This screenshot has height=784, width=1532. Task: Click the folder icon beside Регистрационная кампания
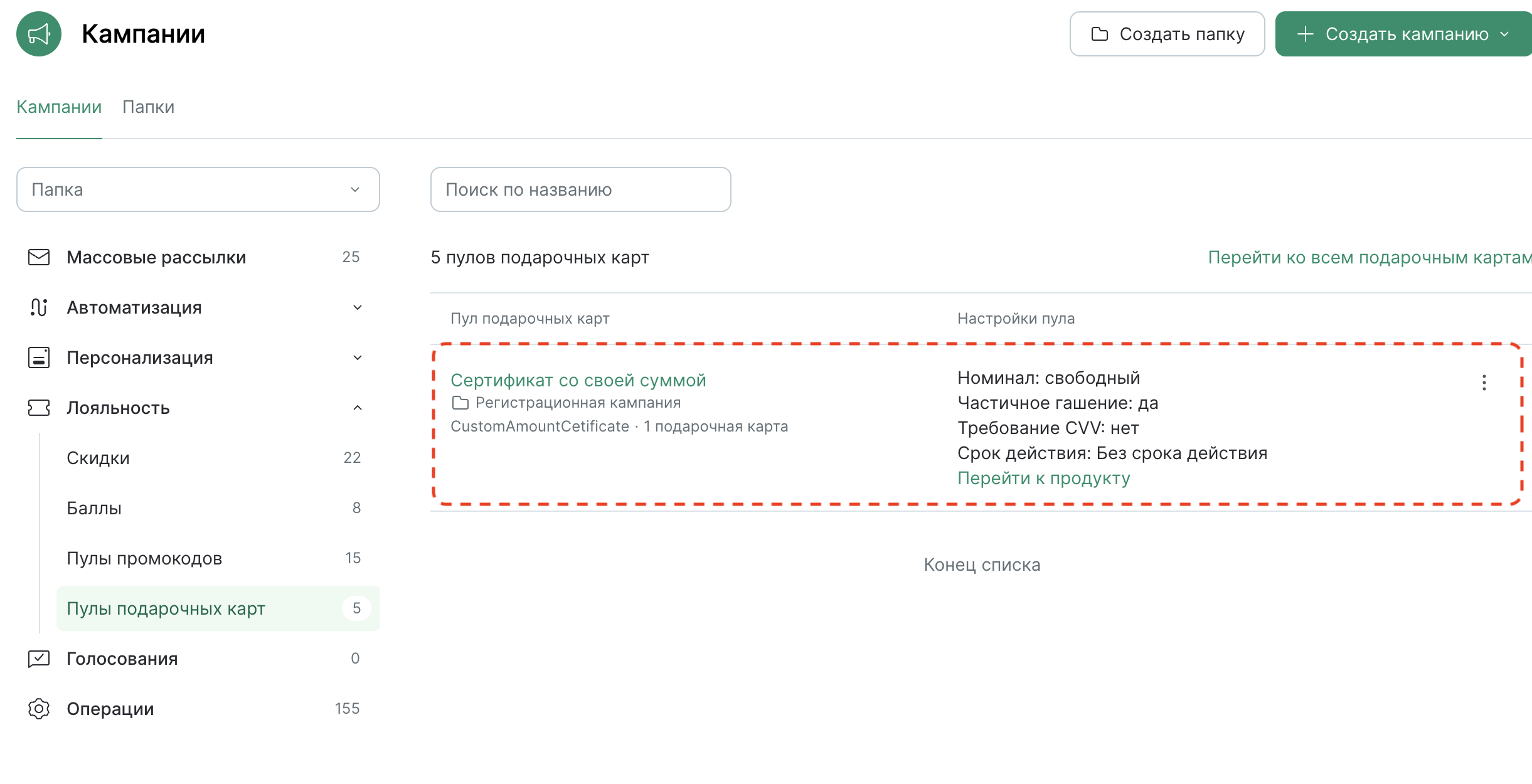point(460,403)
